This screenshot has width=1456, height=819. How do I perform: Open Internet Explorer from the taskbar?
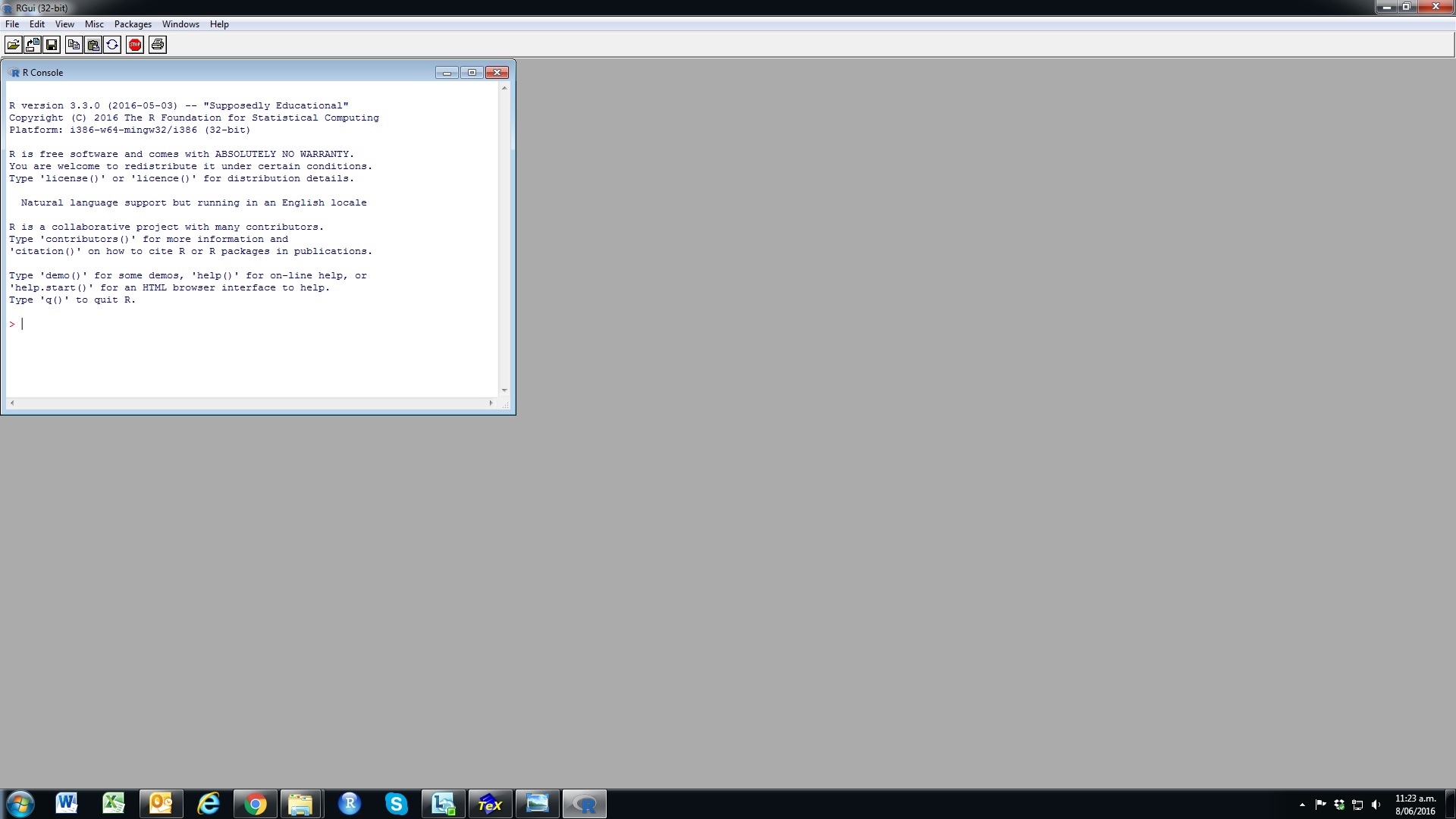tap(208, 804)
